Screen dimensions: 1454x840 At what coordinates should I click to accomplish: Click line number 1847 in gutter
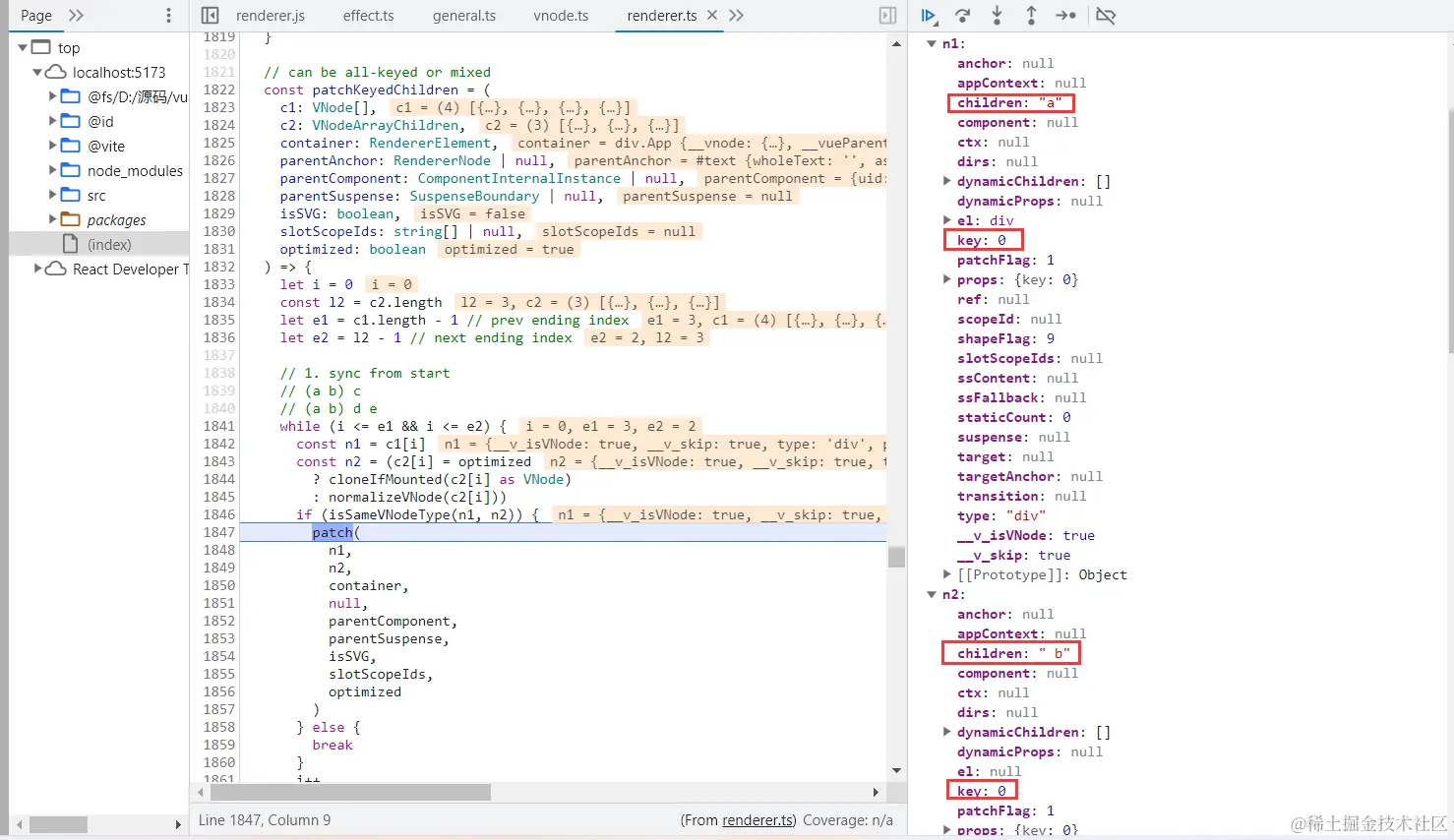[x=218, y=532]
